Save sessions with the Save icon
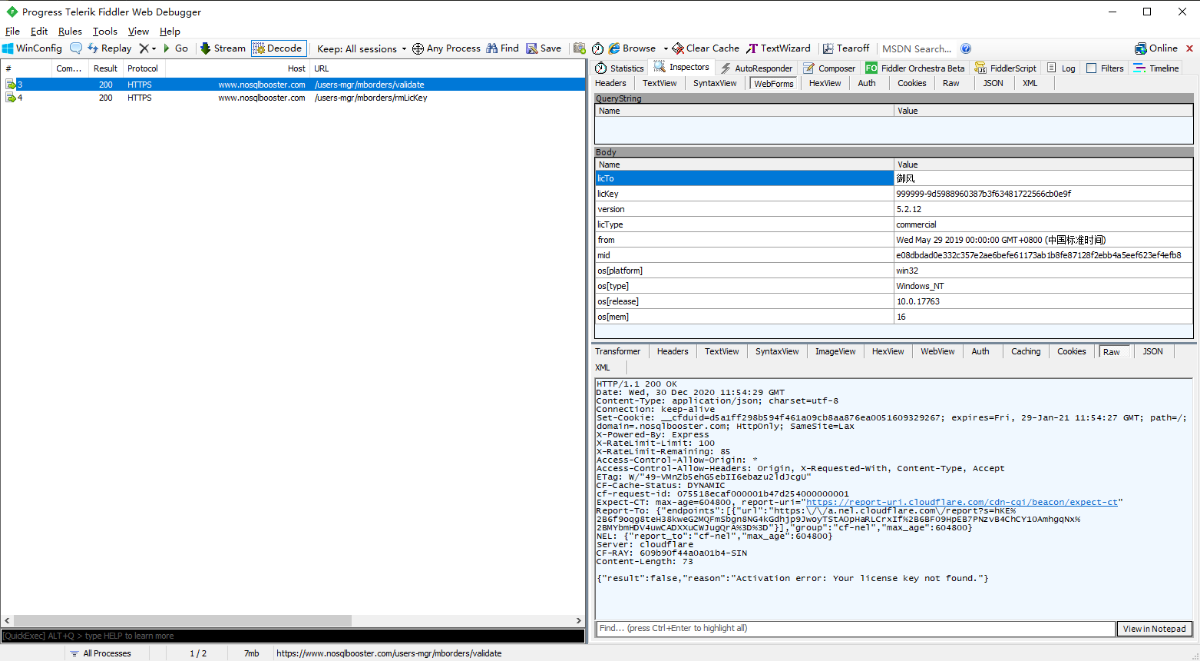This screenshot has height=661, width=1200. [543, 48]
